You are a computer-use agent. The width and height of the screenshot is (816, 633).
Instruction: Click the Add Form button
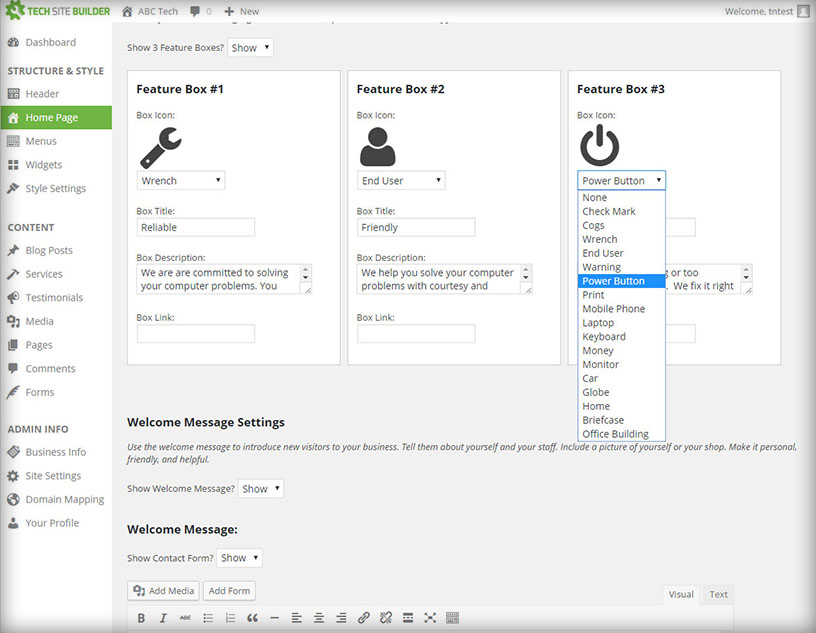228,590
